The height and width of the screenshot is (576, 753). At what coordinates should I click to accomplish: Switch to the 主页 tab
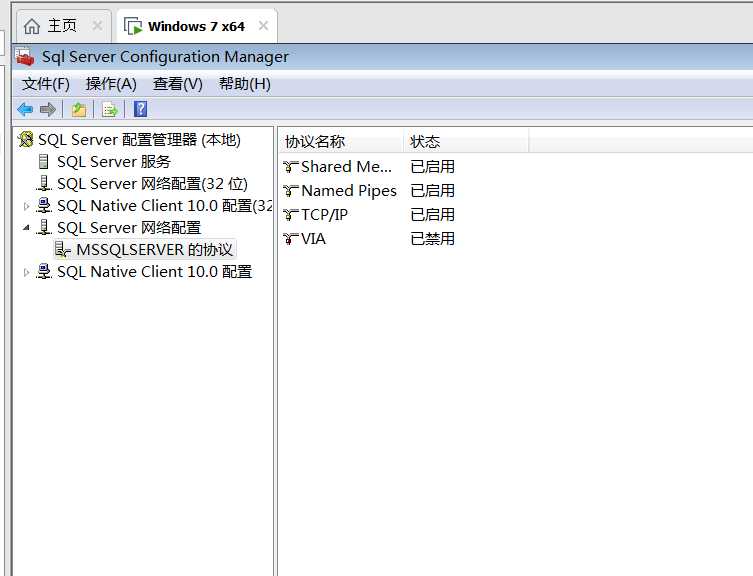pyautogui.click(x=62, y=26)
